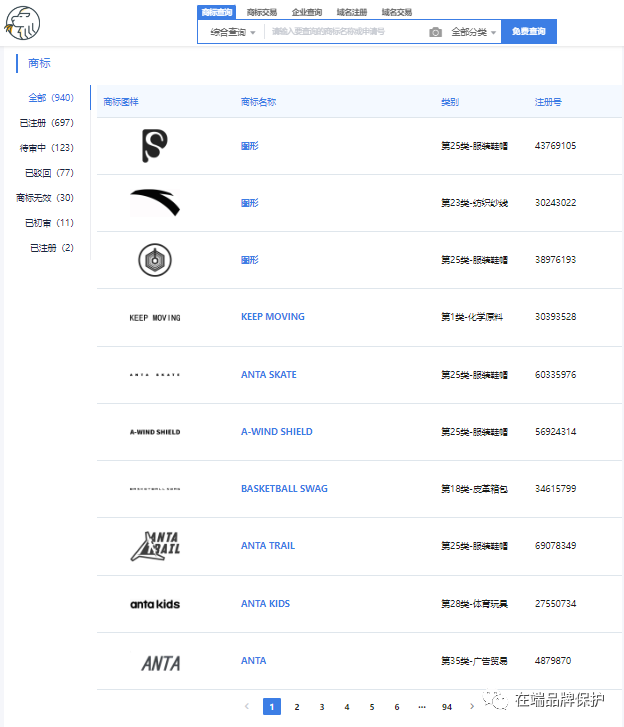The image size is (624, 727).
Task: Click the 商标名称 column header
Action: 258,102
